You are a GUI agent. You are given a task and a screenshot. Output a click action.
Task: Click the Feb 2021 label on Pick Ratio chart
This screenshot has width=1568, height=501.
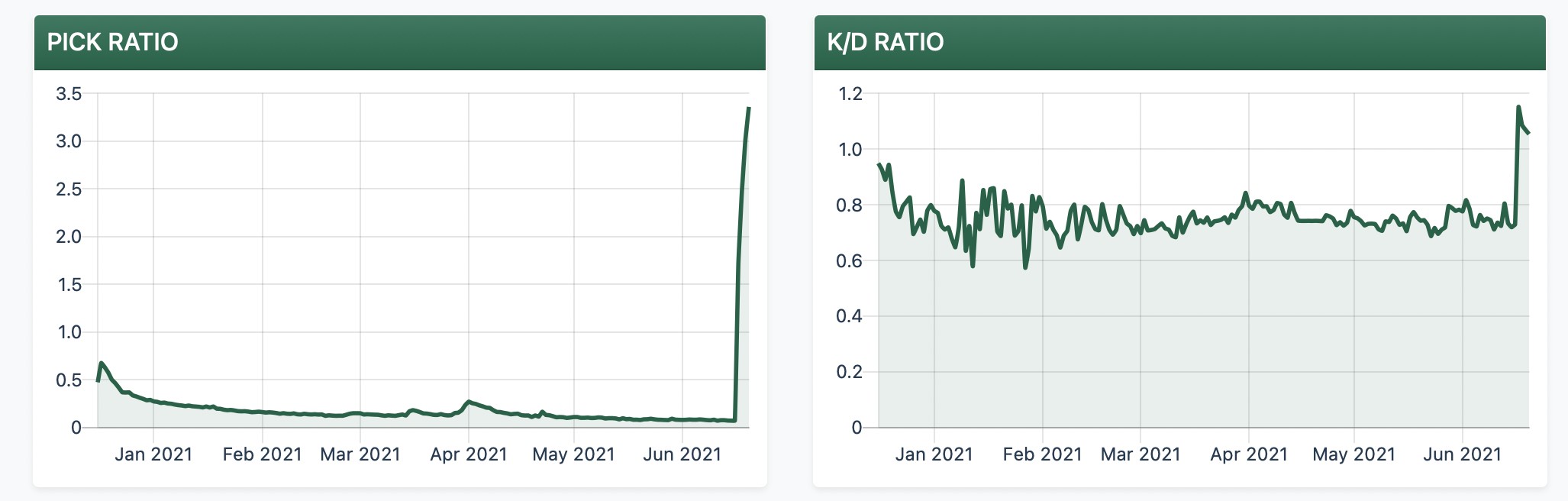(262, 454)
